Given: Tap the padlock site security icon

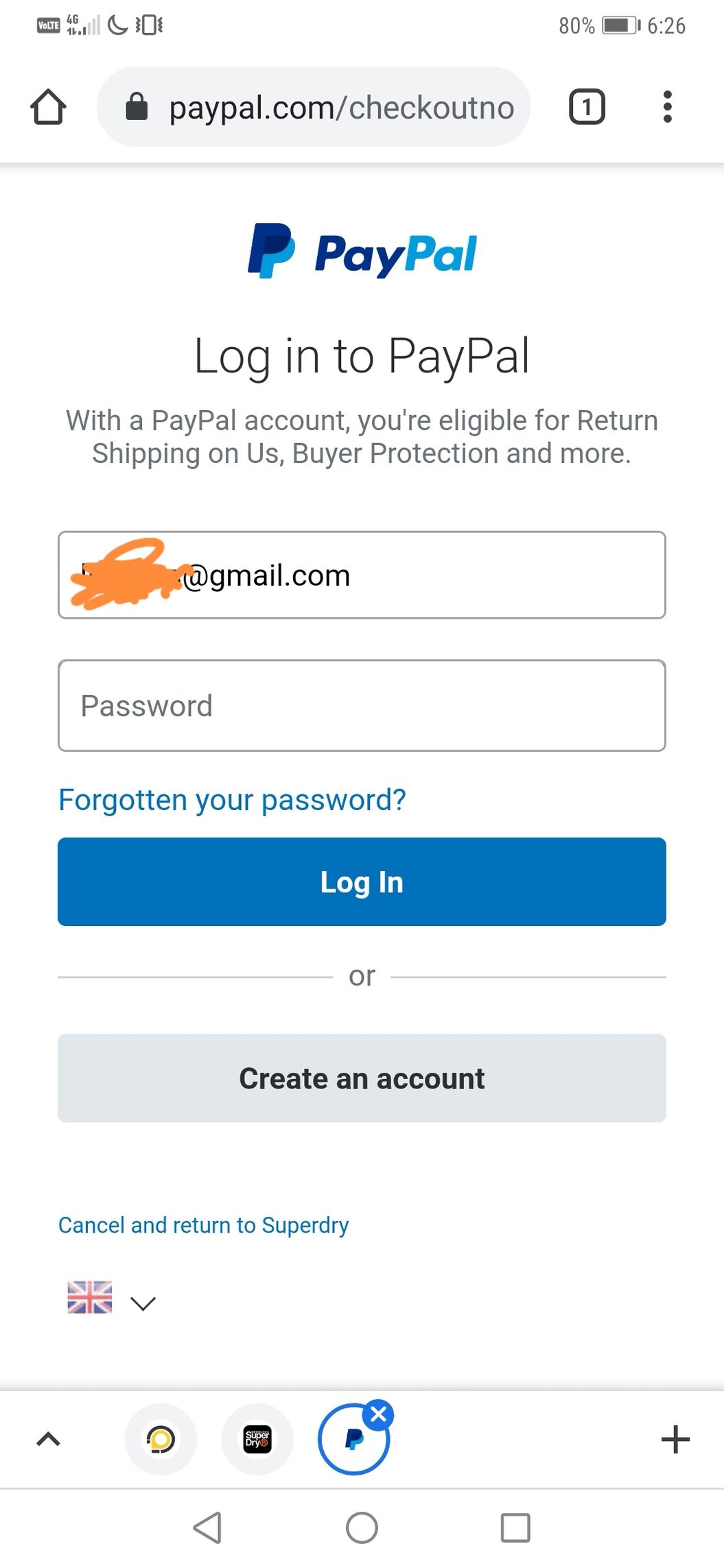Looking at the screenshot, I should click(137, 107).
